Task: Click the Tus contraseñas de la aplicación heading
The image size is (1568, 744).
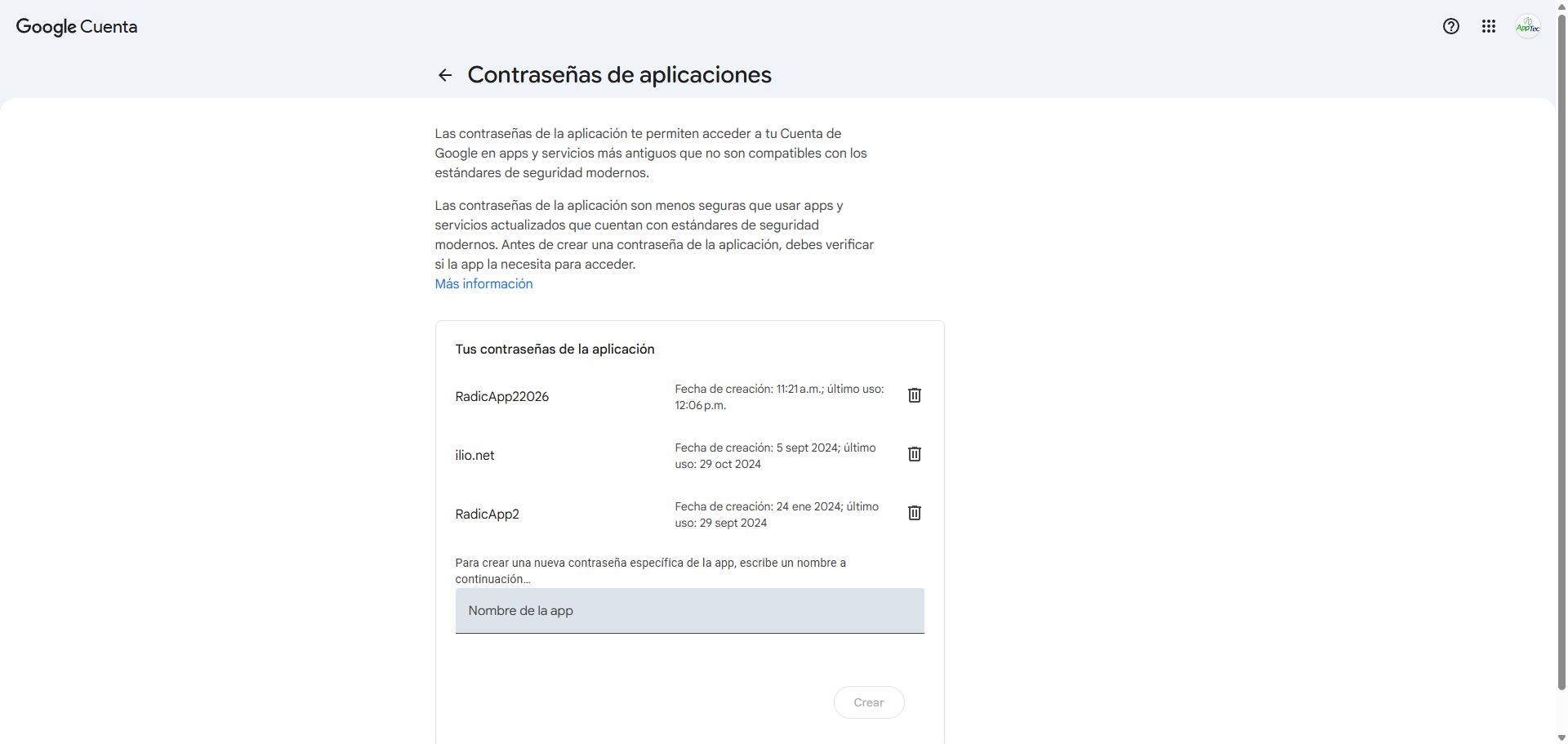Action: click(x=555, y=350)
